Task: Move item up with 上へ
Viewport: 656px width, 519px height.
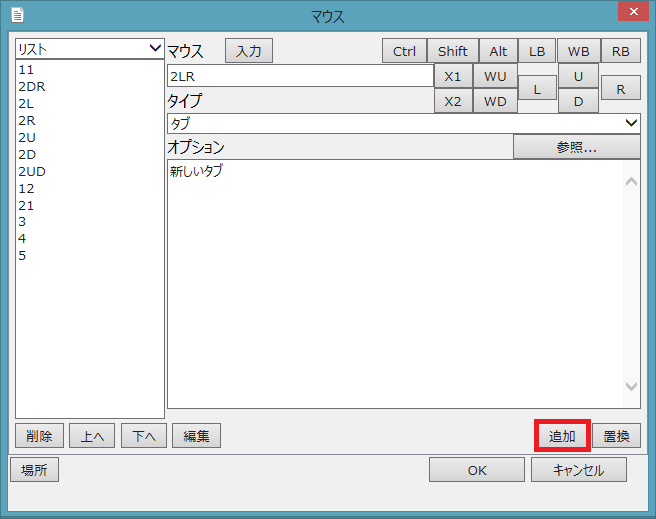Action: pos(92,436)
